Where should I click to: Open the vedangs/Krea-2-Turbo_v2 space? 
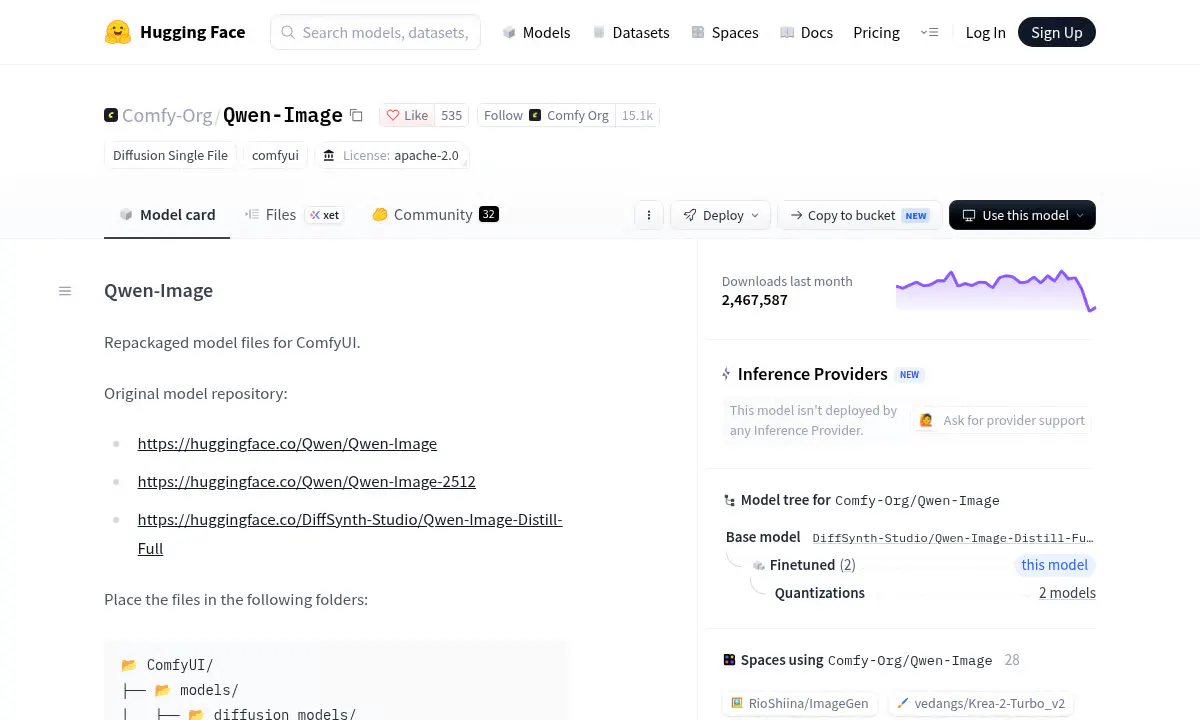click(x=982, y=704)
